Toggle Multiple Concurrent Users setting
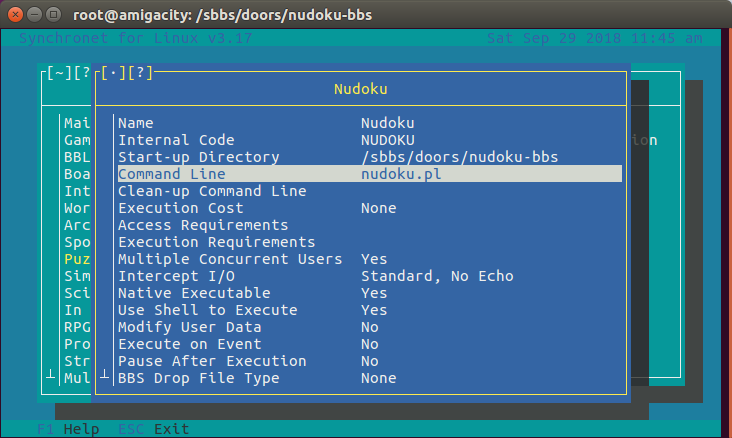Screen dimensions: 732x438 coord(370,259)
